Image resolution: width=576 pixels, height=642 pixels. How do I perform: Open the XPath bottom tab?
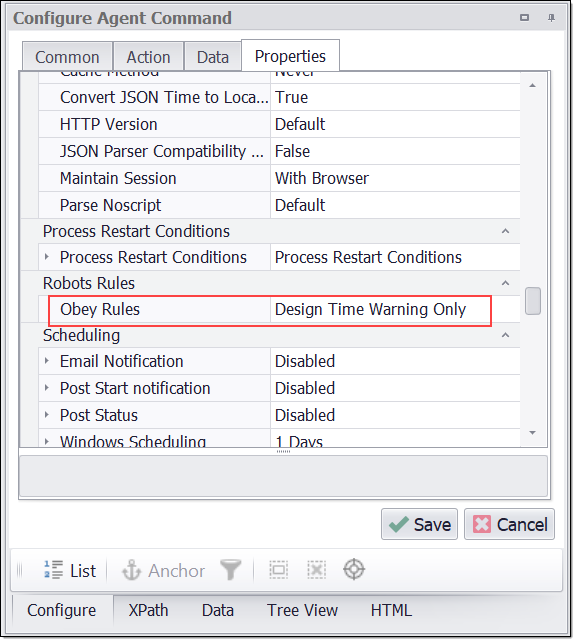(x=148, y=610)
